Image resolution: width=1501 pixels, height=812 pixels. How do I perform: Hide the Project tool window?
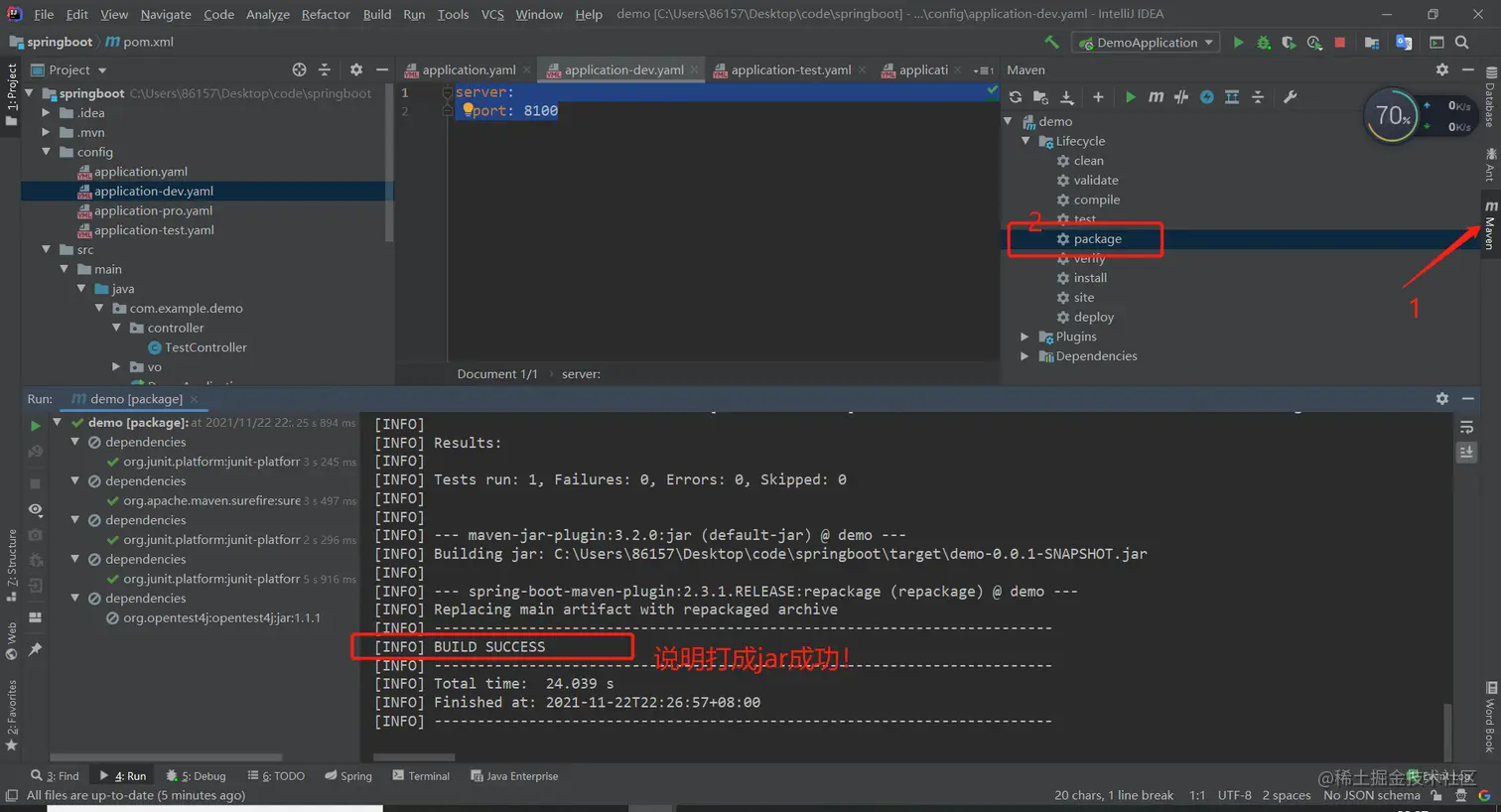381,69
